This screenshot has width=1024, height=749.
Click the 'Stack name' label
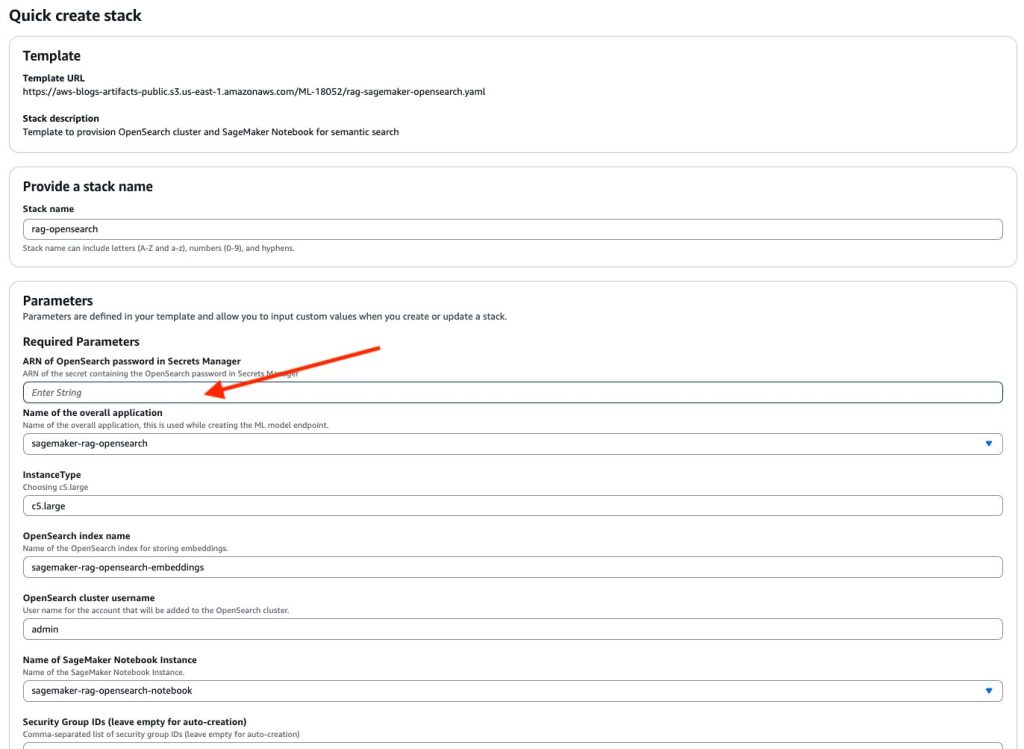tap(48, 209)
